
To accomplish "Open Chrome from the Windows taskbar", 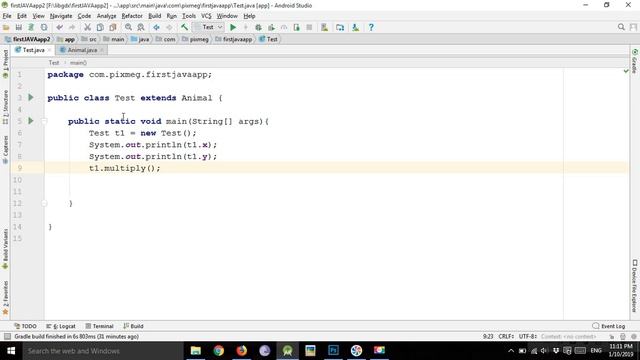I will click(x=219, y=351).
